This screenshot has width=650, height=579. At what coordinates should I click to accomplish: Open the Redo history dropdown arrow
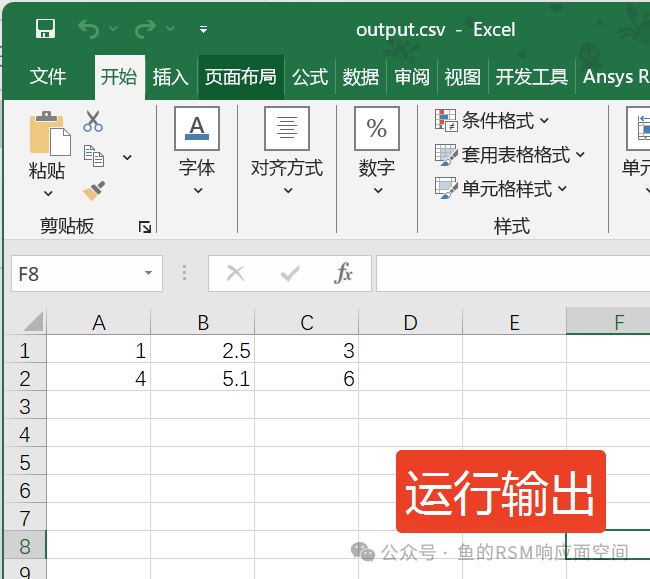(x=170, y=29)
